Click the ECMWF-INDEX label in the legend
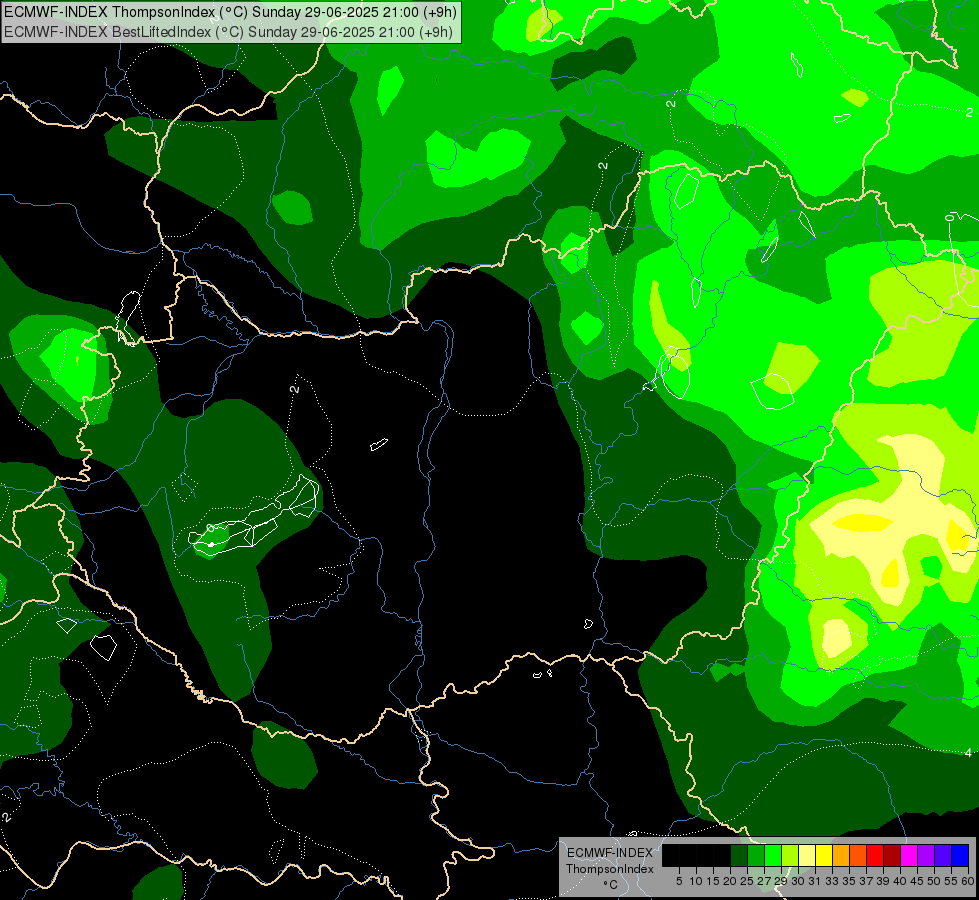The image size is (979, 900). click(x=610, y=853)
